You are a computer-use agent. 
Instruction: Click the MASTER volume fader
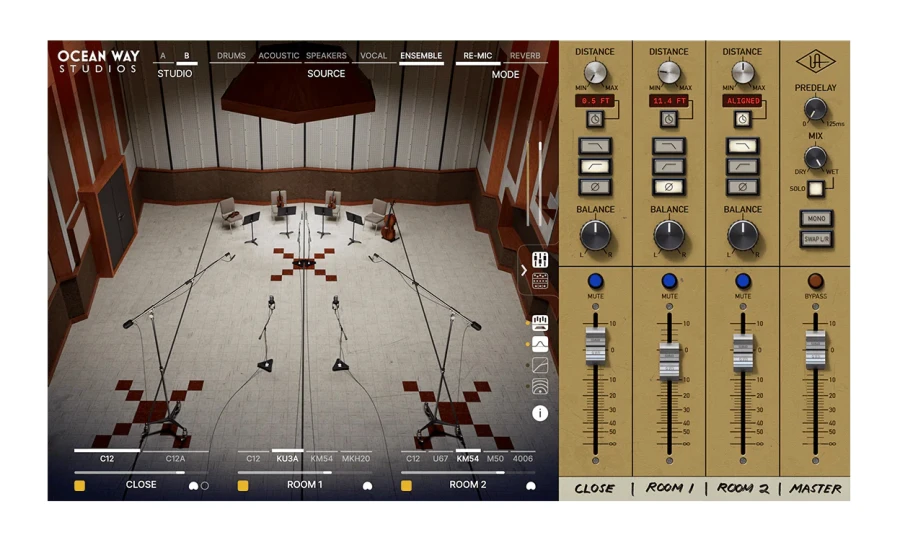coord(816,349)
